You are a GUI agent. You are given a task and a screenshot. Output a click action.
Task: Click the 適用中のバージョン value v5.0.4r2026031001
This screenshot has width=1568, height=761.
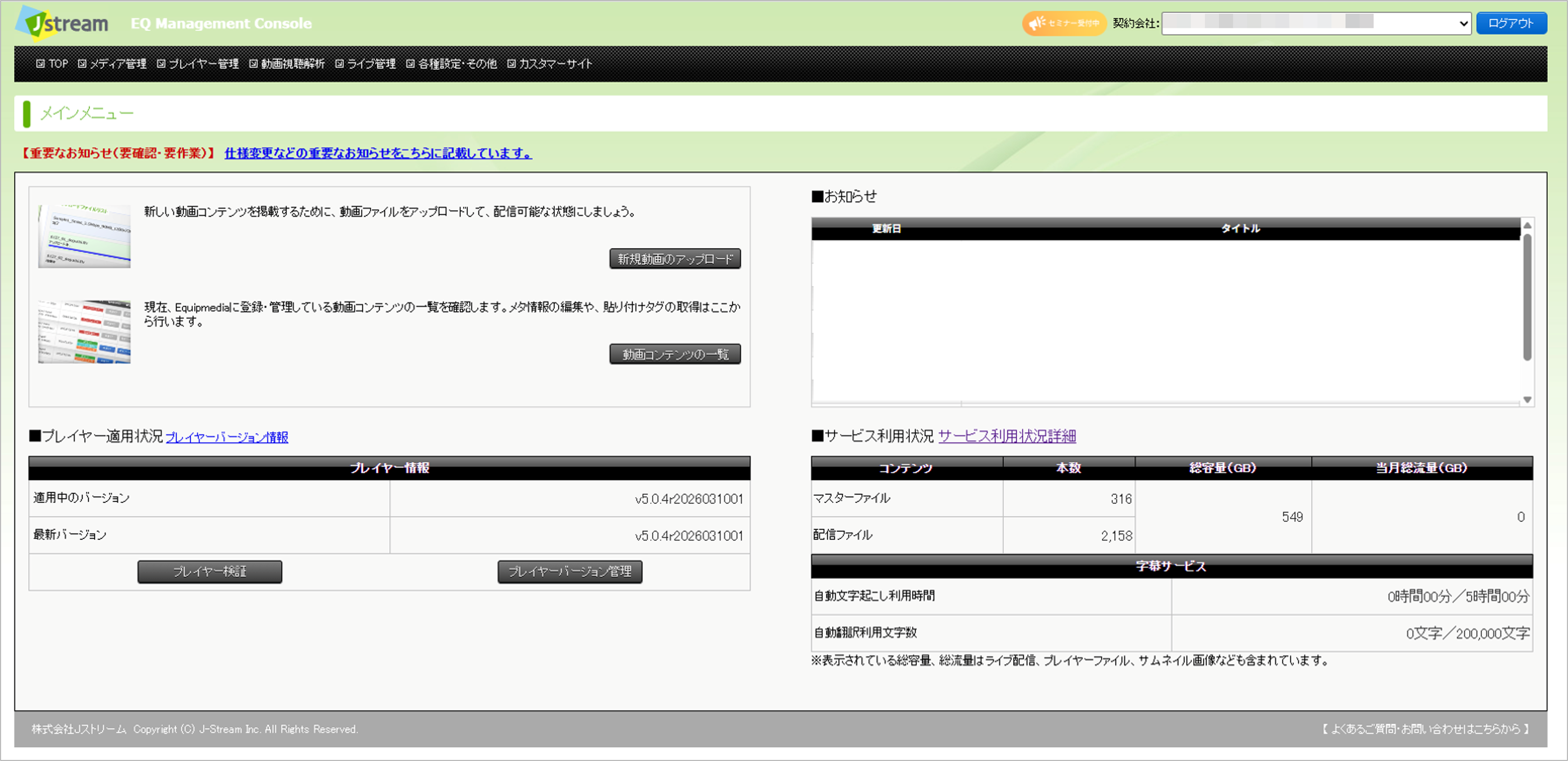[689, 499]
